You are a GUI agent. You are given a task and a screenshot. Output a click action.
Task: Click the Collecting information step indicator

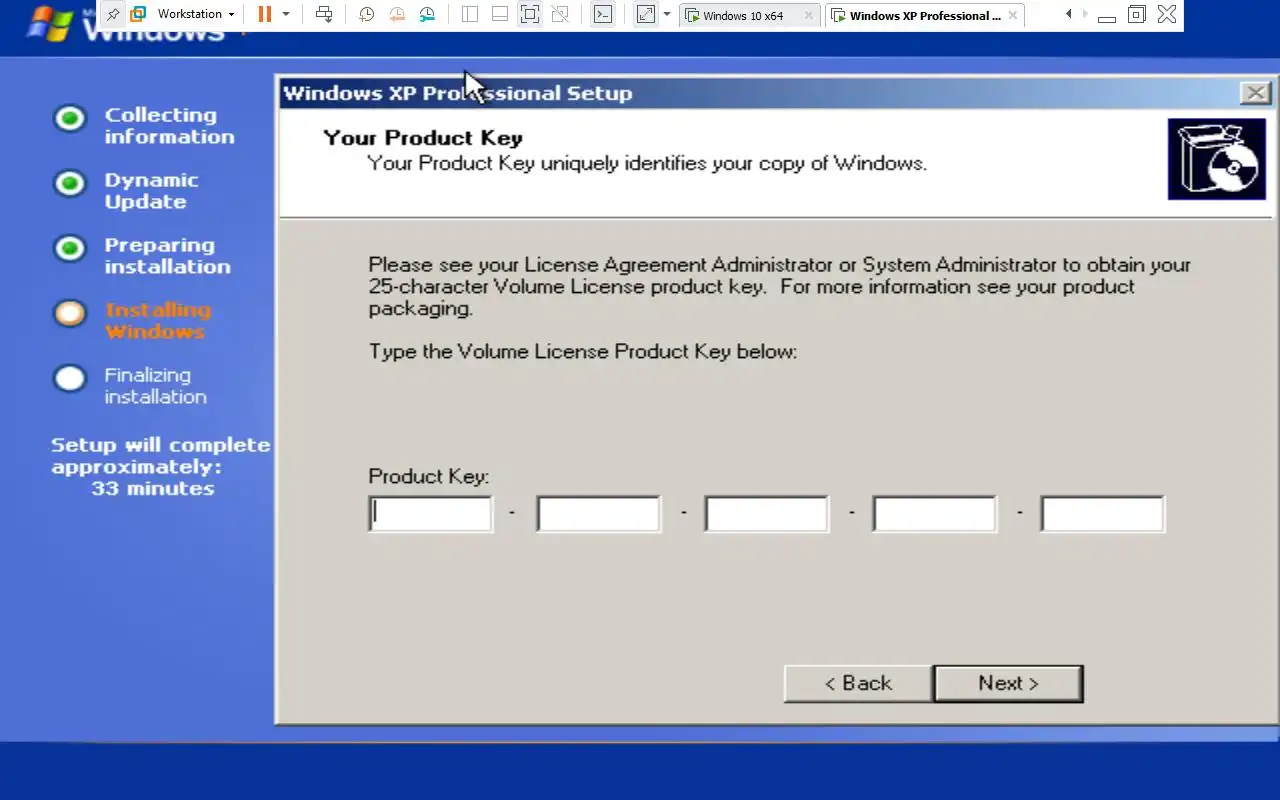pos(70,120)
